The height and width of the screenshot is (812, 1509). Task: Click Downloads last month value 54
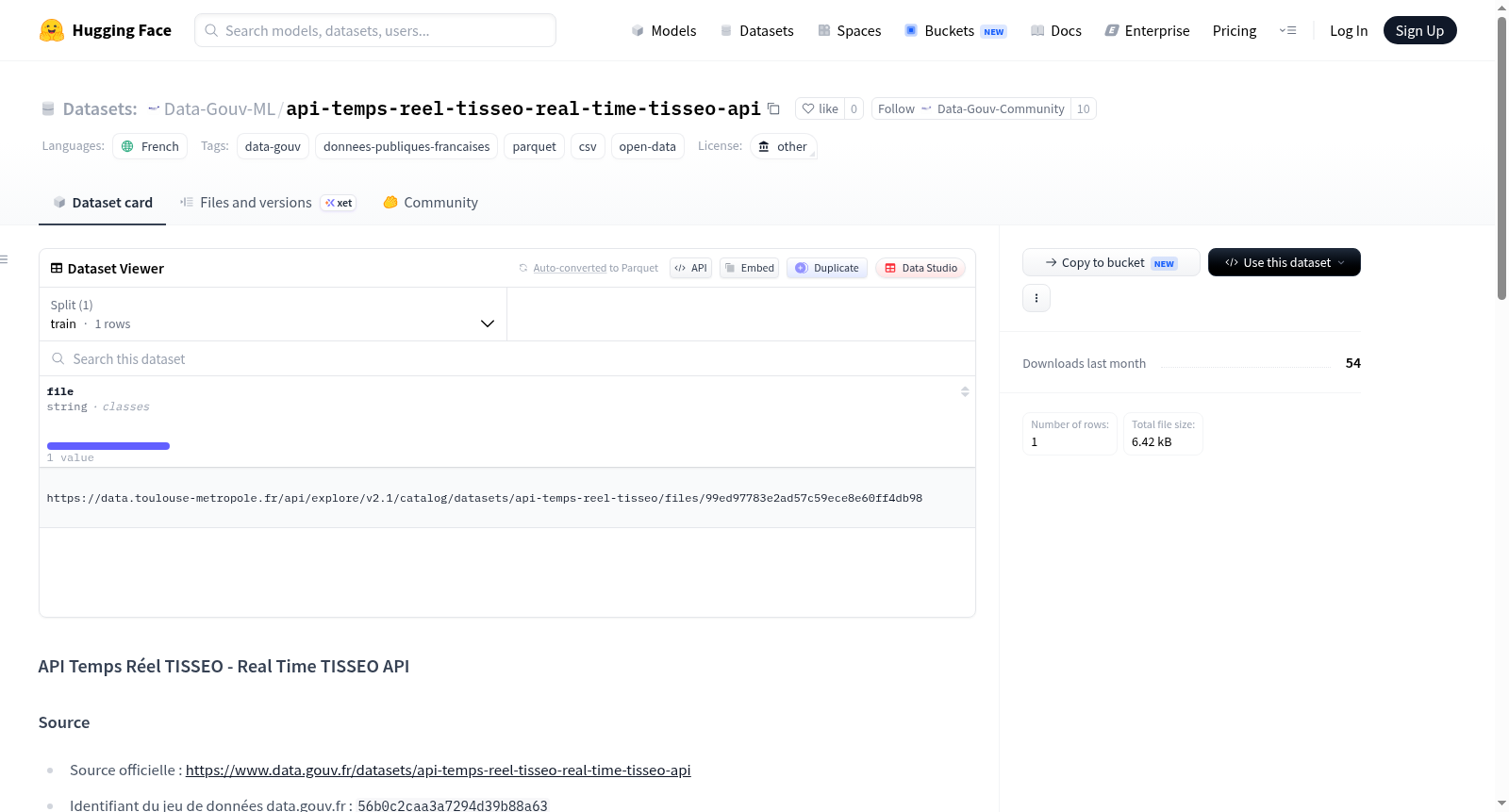(x=1352, y=363)
